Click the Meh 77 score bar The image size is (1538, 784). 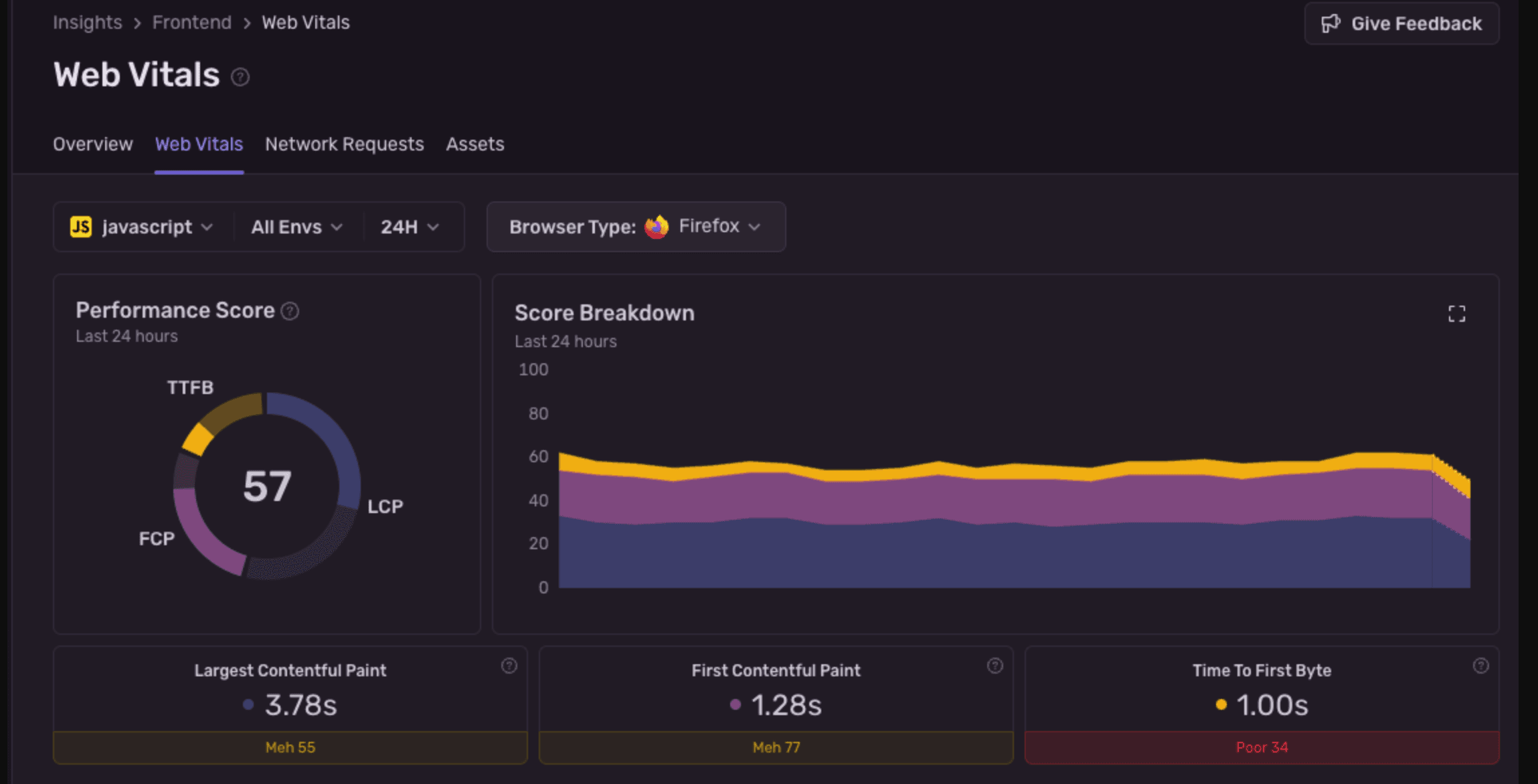776,747
